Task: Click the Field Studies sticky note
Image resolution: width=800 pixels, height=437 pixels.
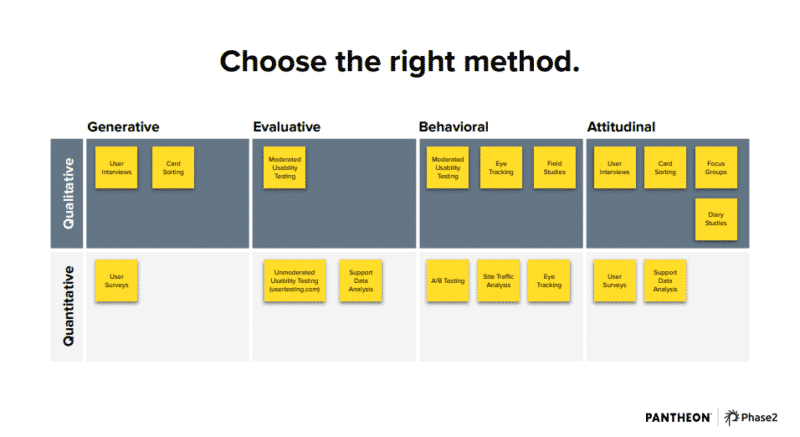Action: (555, 168)
